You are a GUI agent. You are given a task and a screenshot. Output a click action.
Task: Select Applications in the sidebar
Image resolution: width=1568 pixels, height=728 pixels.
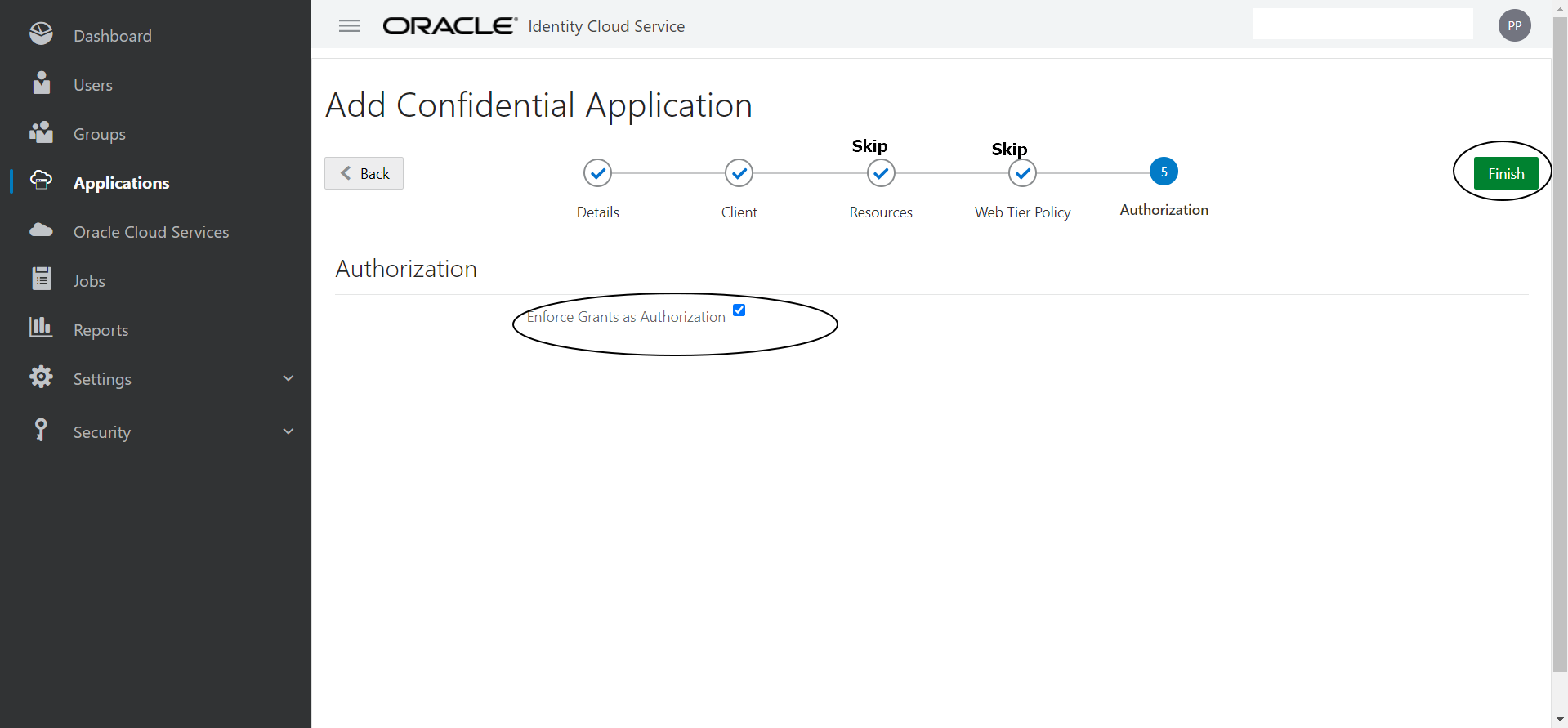pos(121,183)
